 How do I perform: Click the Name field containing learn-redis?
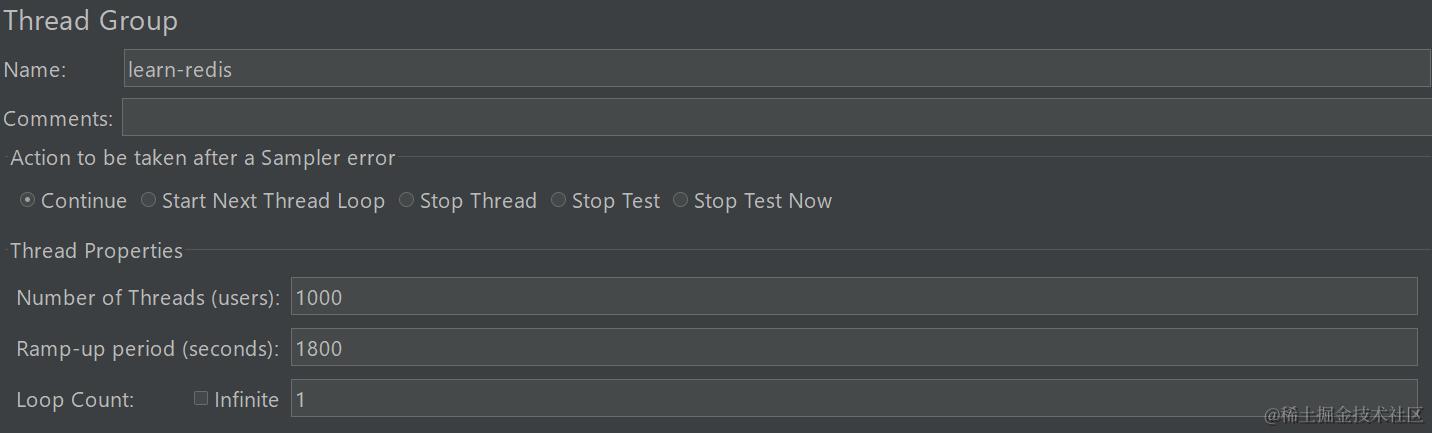click(x=776, y=69)
